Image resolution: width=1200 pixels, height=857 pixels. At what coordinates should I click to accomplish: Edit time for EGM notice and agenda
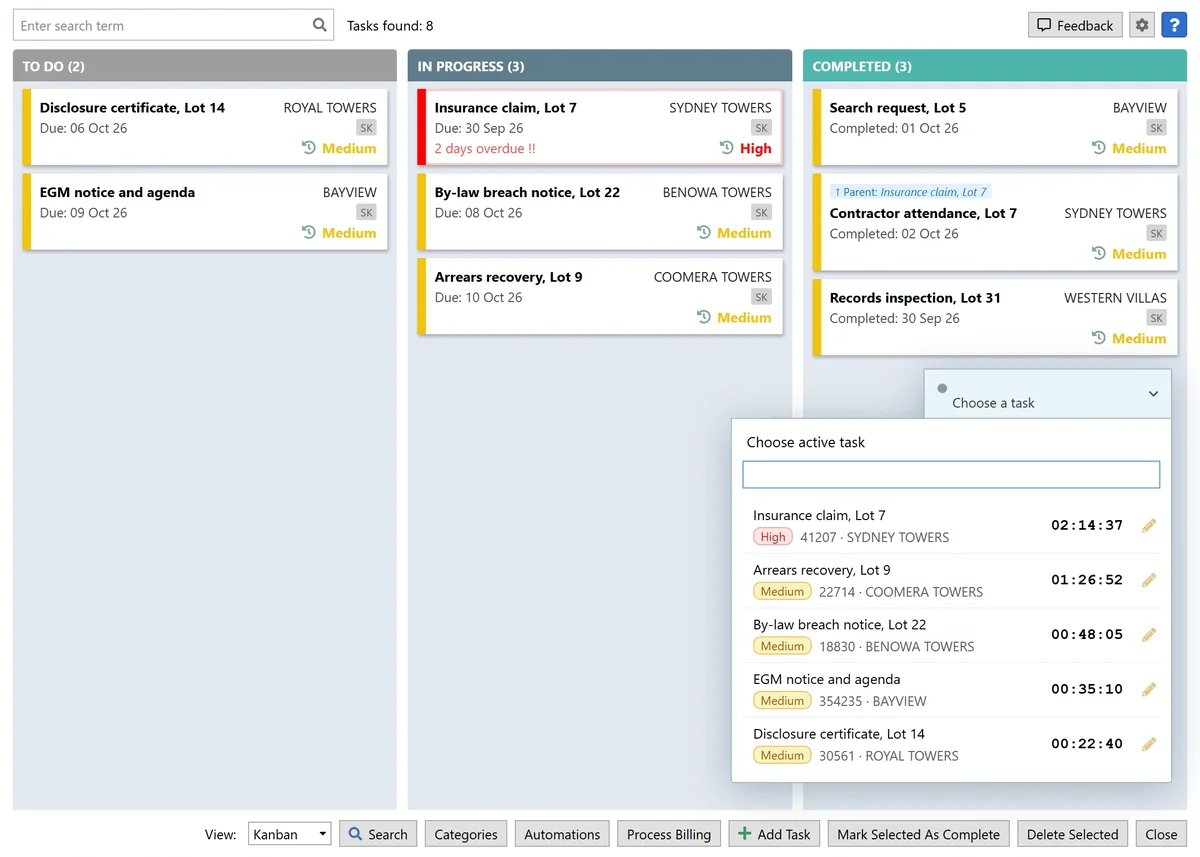point(1149,689)
